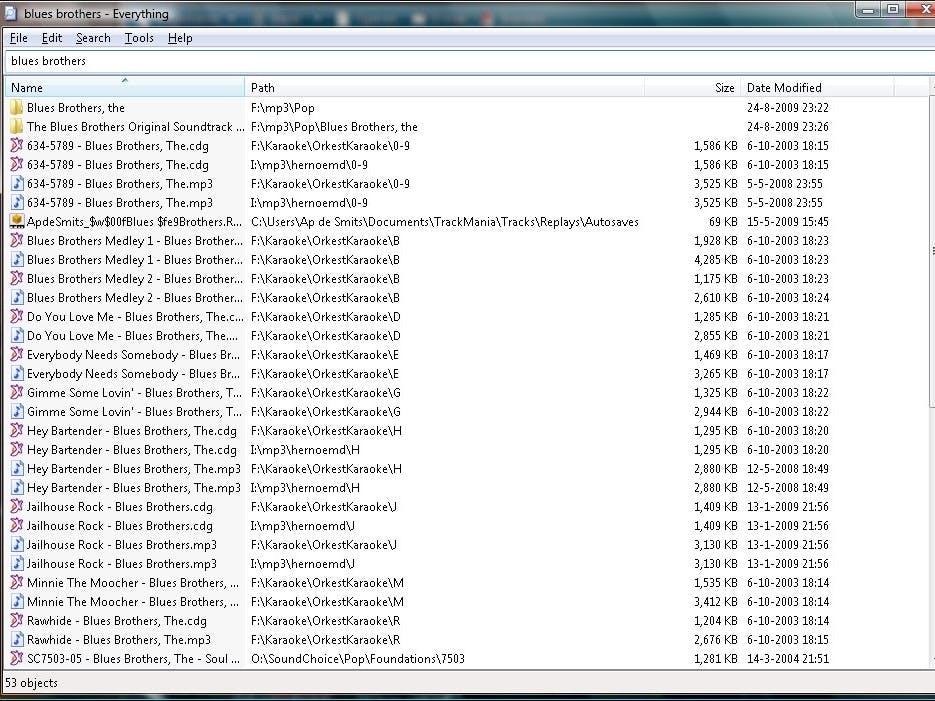The width and height of the screenshot is (935, 701).
Task: Click the music icon of the 2,944 KB Gimme Some Lovin' file
Action: click(x=17, y=412)
